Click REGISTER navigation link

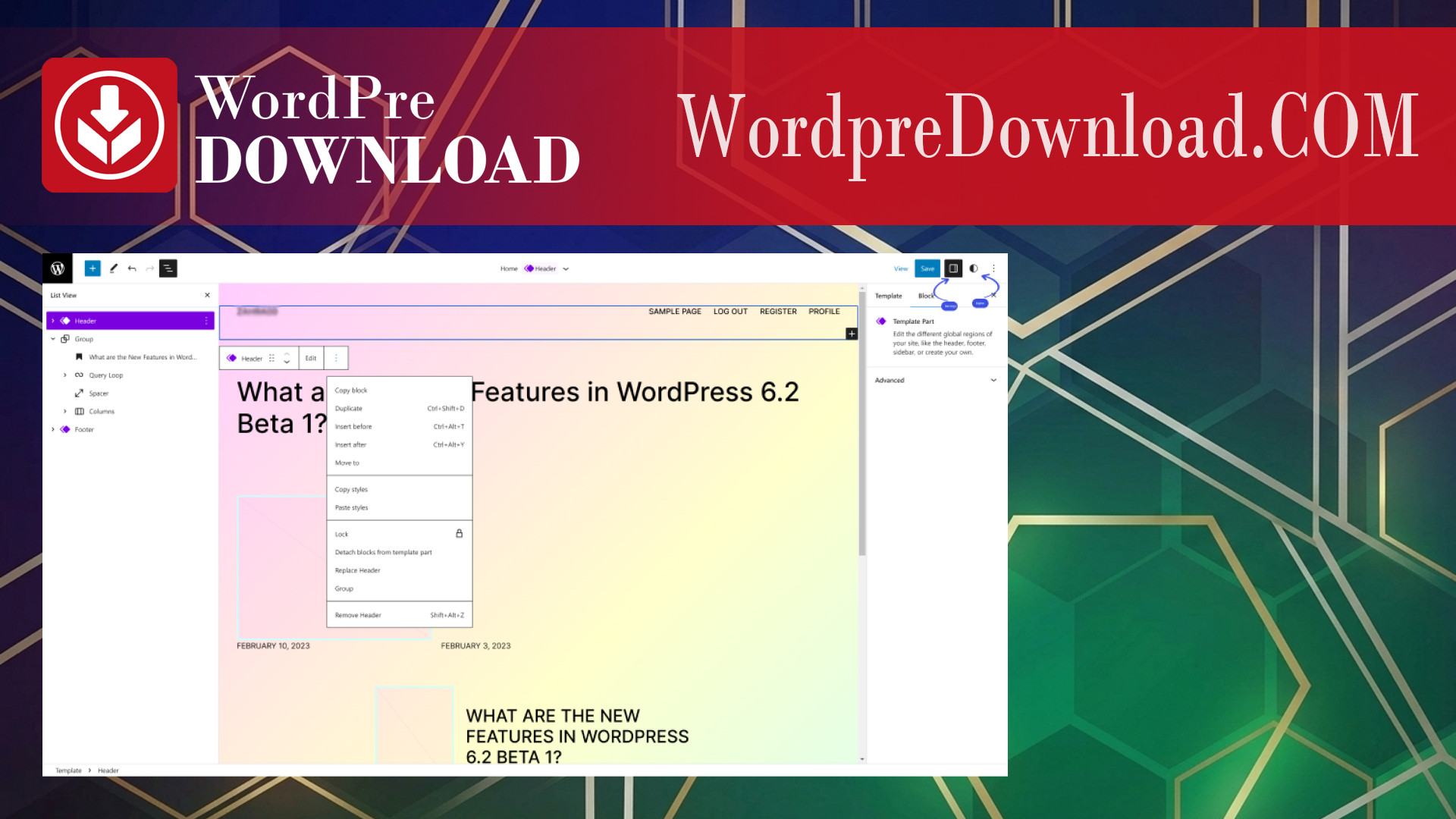(x=778, y=312)
